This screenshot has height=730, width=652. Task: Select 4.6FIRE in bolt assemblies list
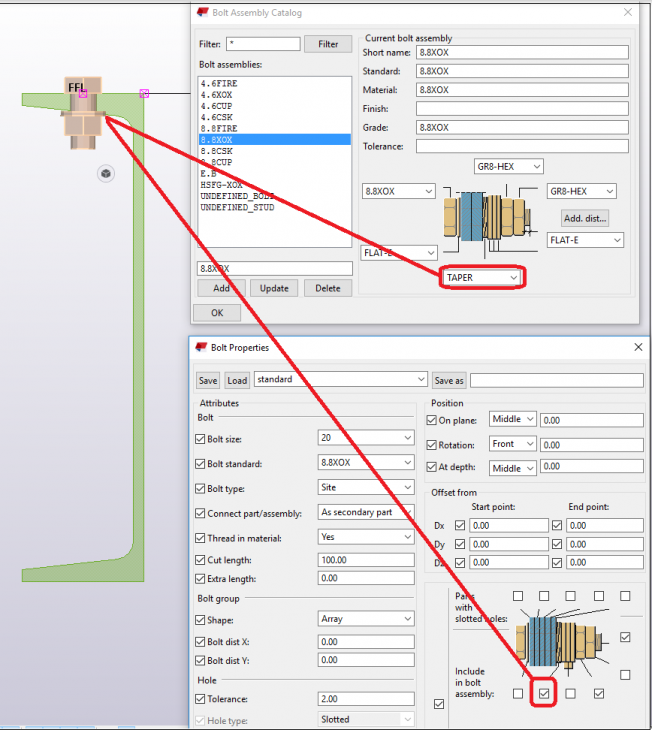[x=275, y=84]
